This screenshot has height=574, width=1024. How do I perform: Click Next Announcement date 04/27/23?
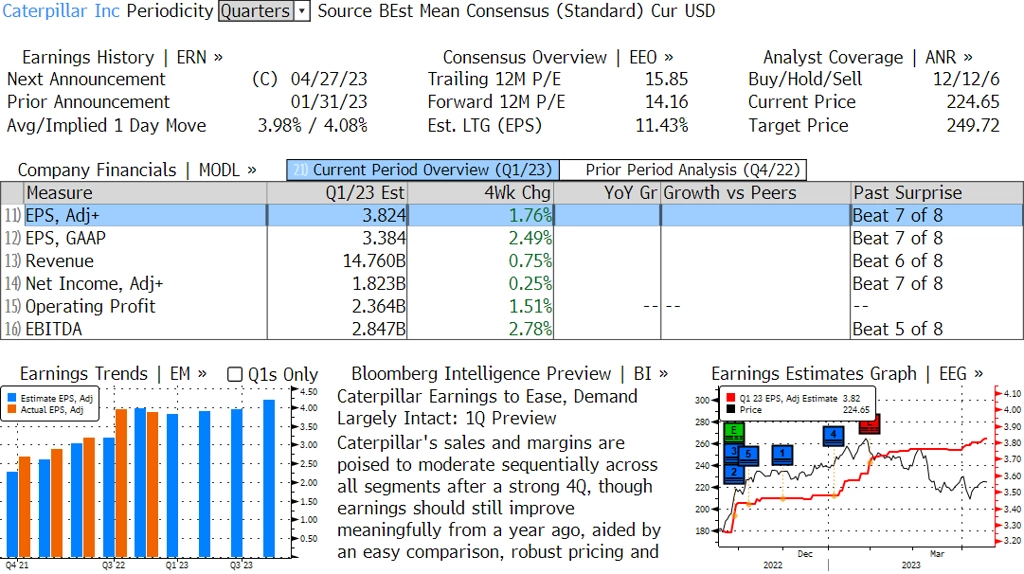329,80
